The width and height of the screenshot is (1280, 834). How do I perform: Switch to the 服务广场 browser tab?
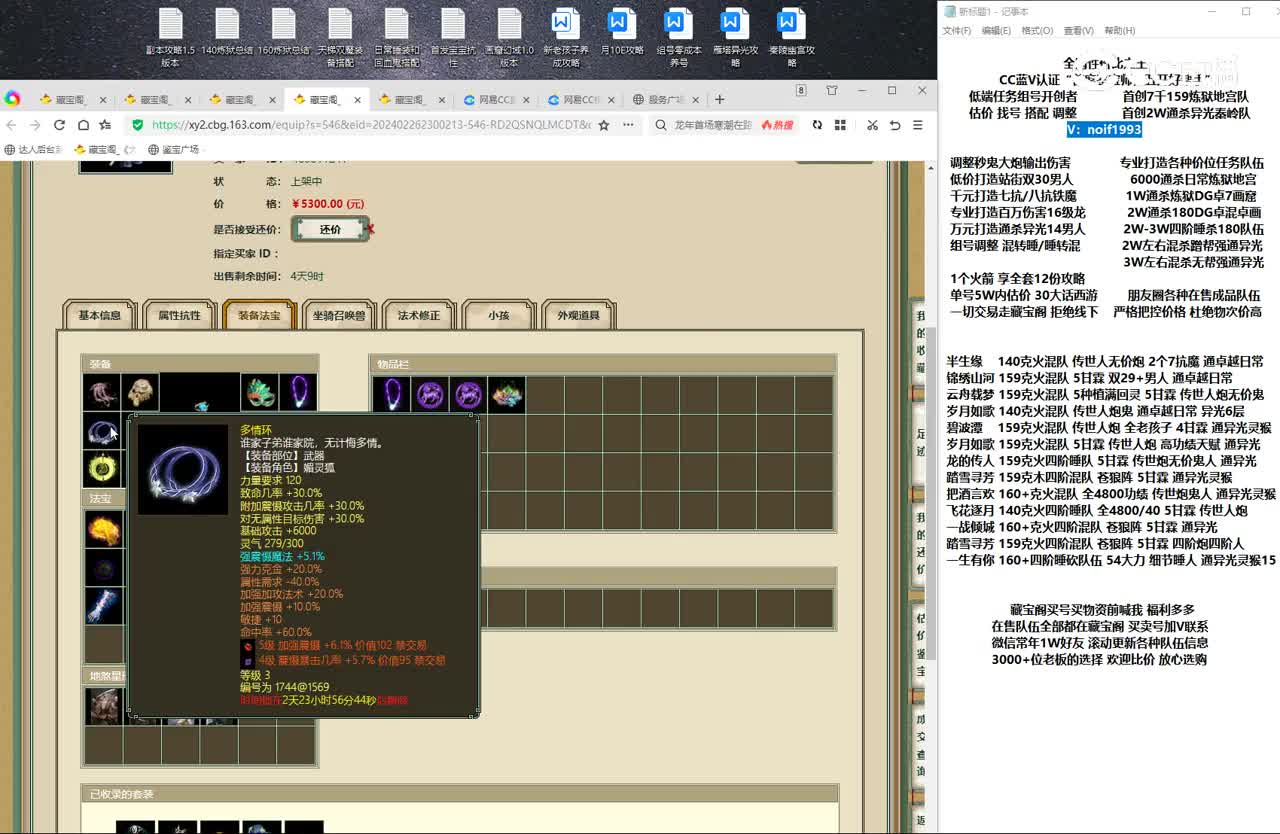(665, 100)
